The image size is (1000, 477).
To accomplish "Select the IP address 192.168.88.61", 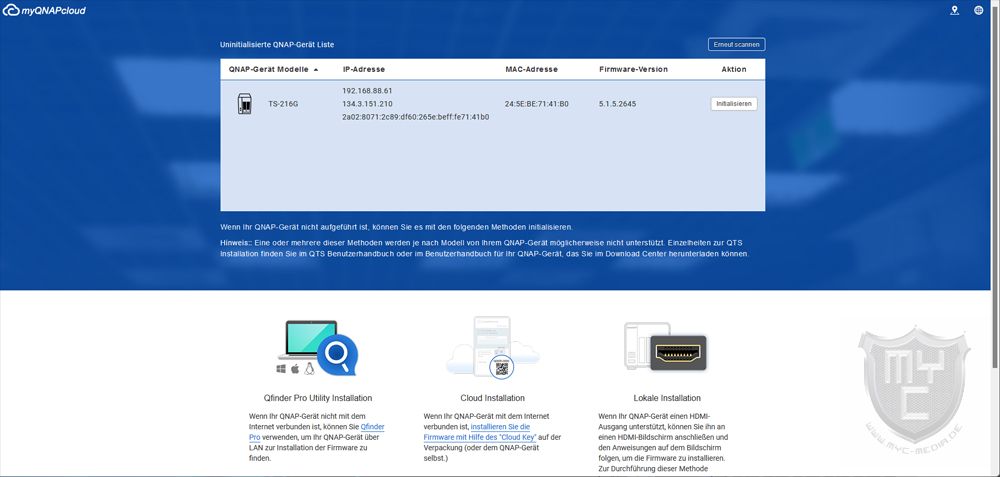I will 367,91.
